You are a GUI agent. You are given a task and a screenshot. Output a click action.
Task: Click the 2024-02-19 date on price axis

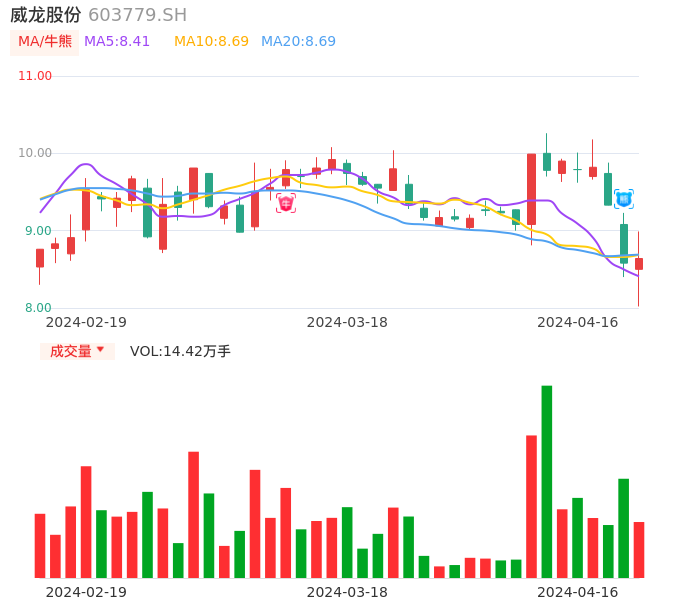coord(86,322)
